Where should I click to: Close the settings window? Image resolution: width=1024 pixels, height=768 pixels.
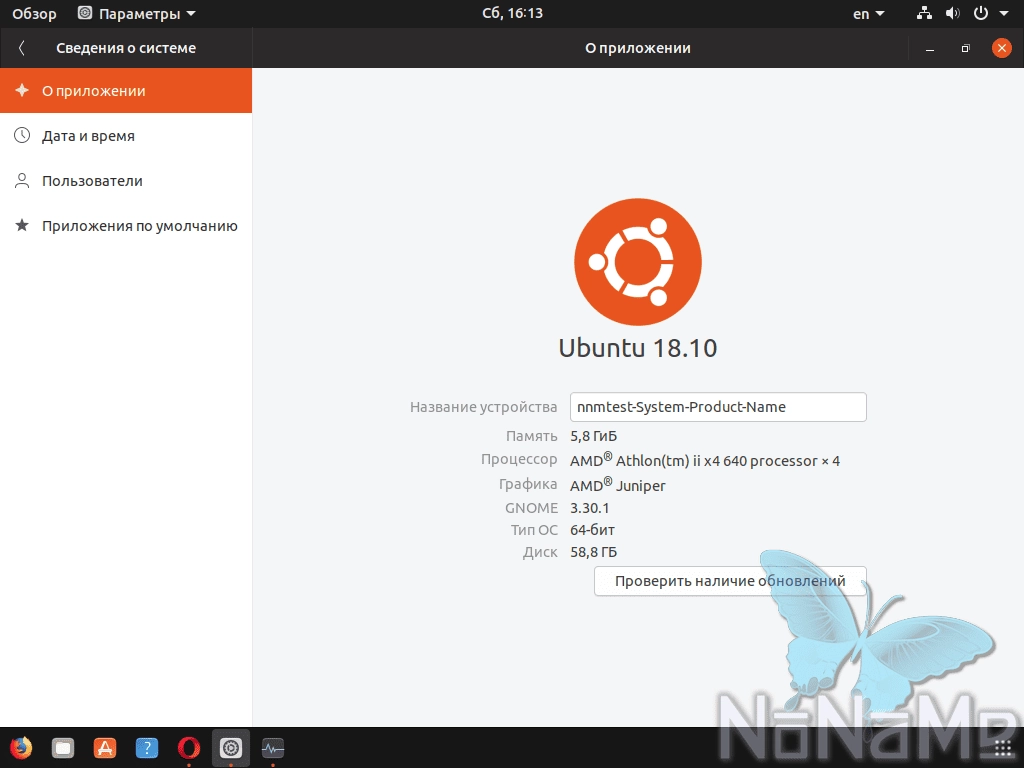(1002, 48)
